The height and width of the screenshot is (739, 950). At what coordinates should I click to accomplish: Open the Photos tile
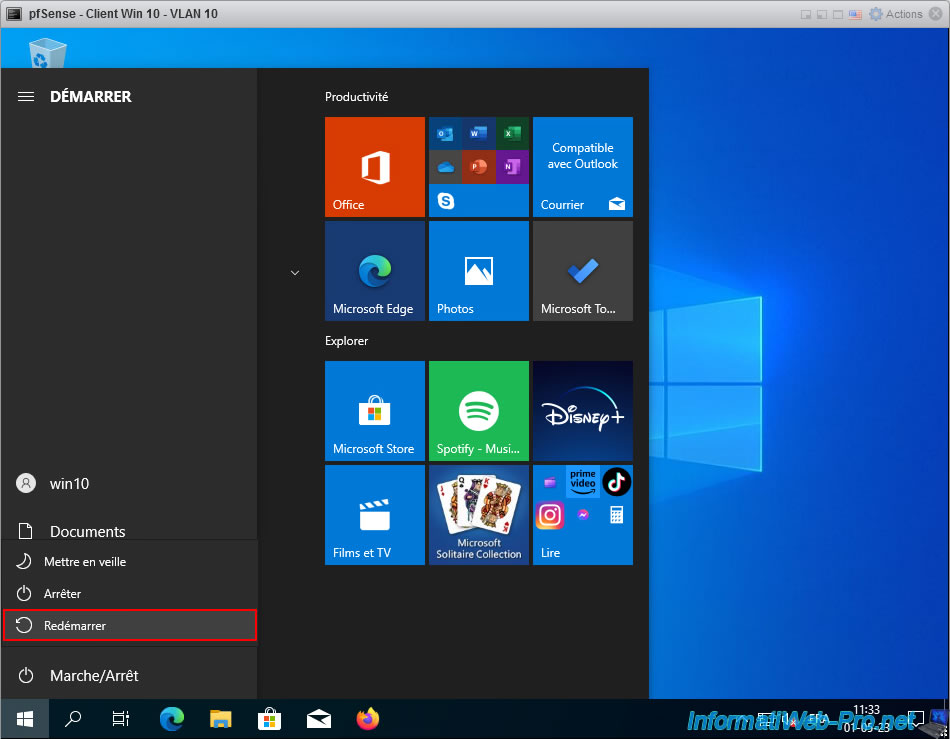479,271
